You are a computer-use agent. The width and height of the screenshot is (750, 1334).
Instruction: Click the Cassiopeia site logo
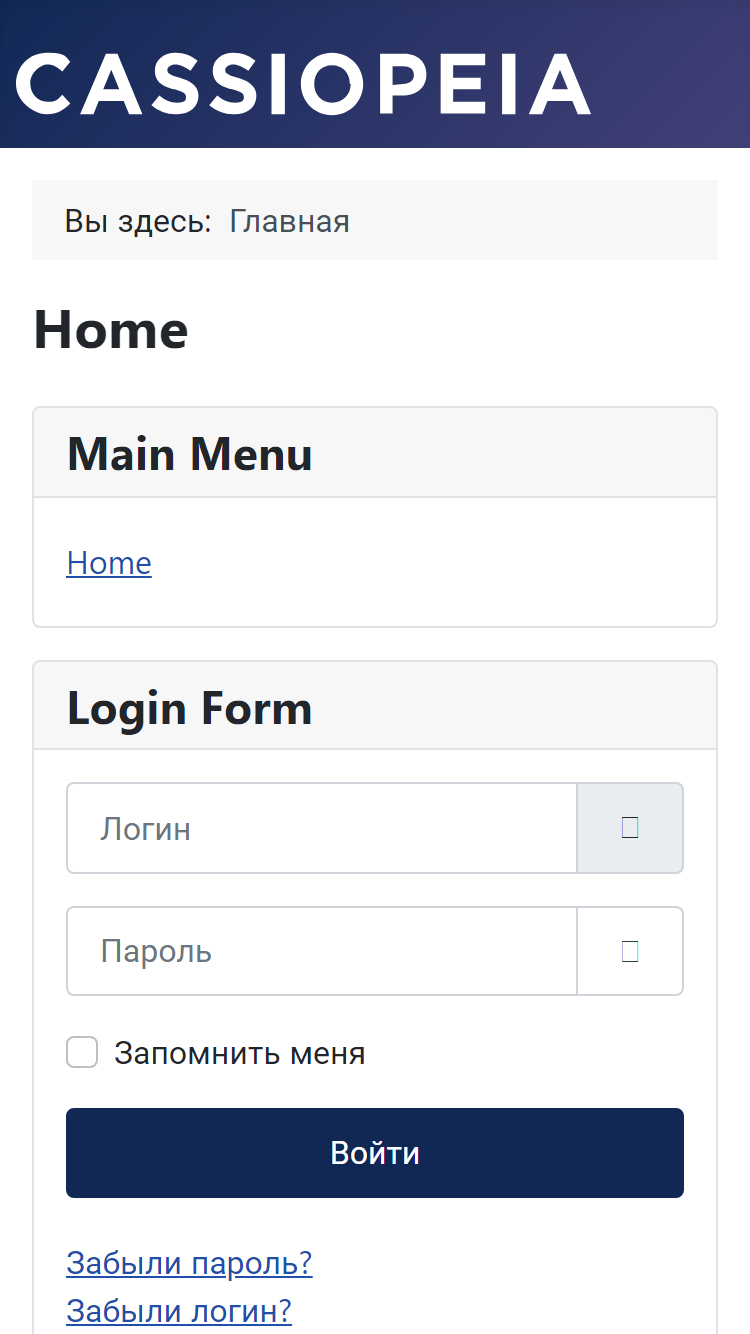(304, 84)
